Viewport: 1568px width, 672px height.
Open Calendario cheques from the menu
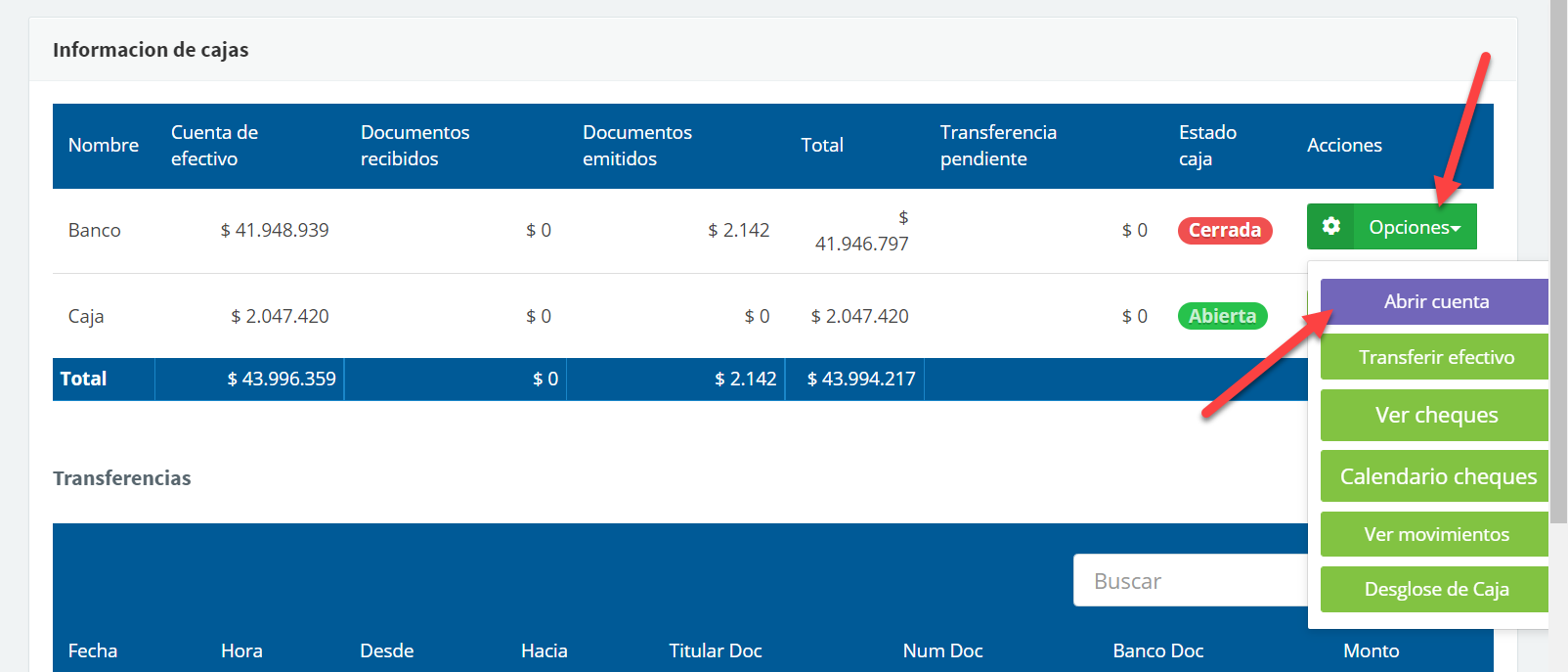[x=1435, y=476]
